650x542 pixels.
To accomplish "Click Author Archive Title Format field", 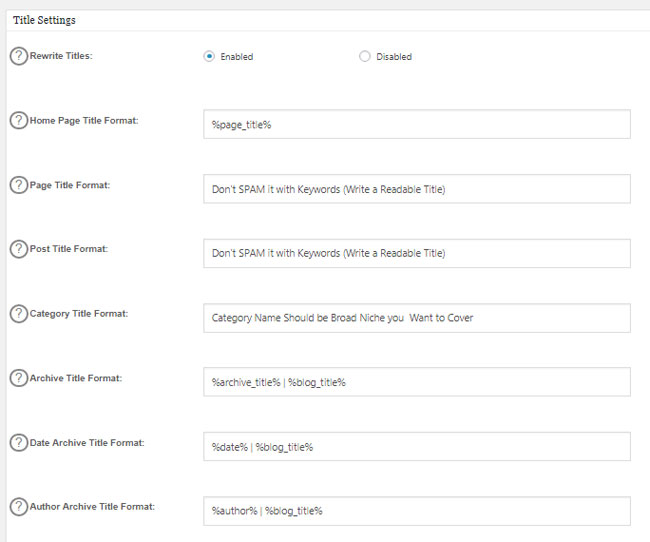I will pos(417,511).
